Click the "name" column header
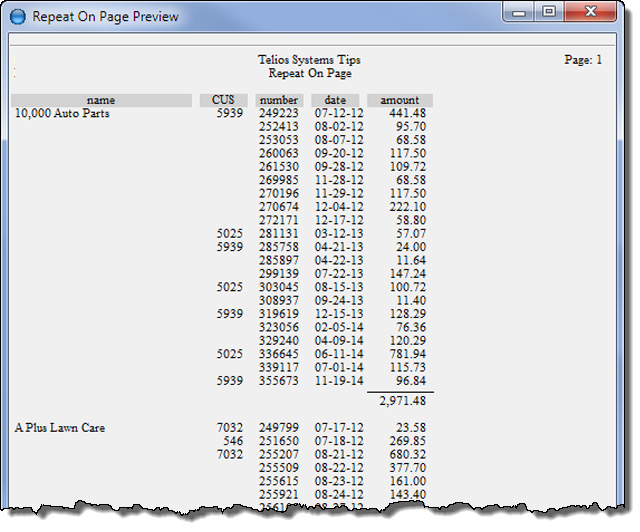The width and height of the screenshot is (640, 532). pyautogui.click(x=101, y=100)
